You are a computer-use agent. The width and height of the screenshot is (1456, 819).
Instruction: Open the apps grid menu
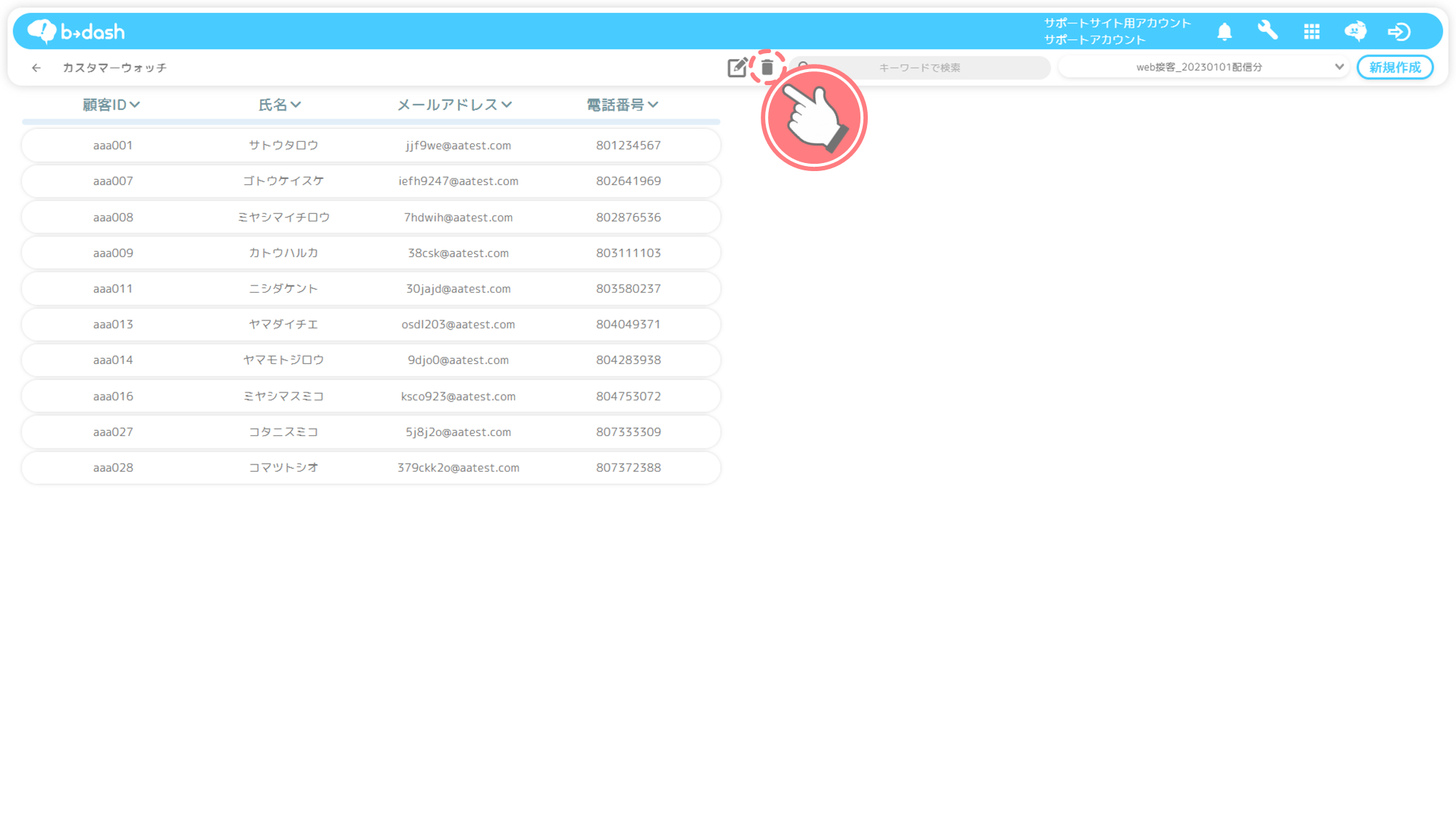pos(1312,31)
